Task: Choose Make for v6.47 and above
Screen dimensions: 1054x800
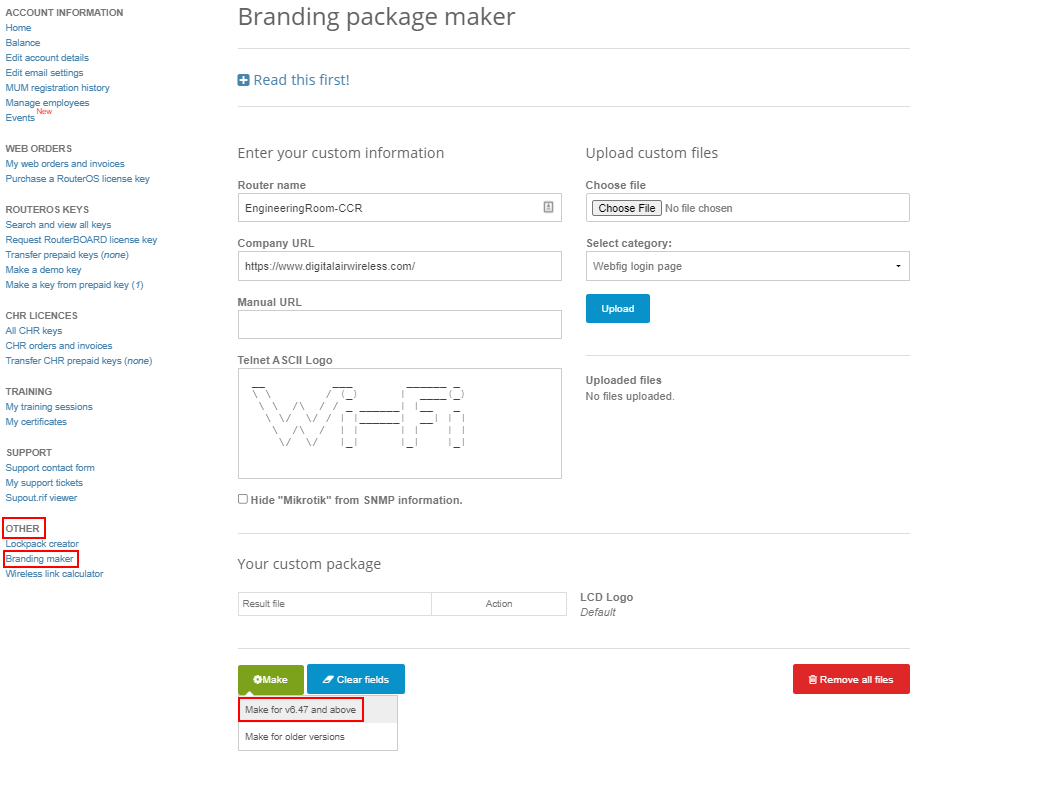Action: (301, 709)
